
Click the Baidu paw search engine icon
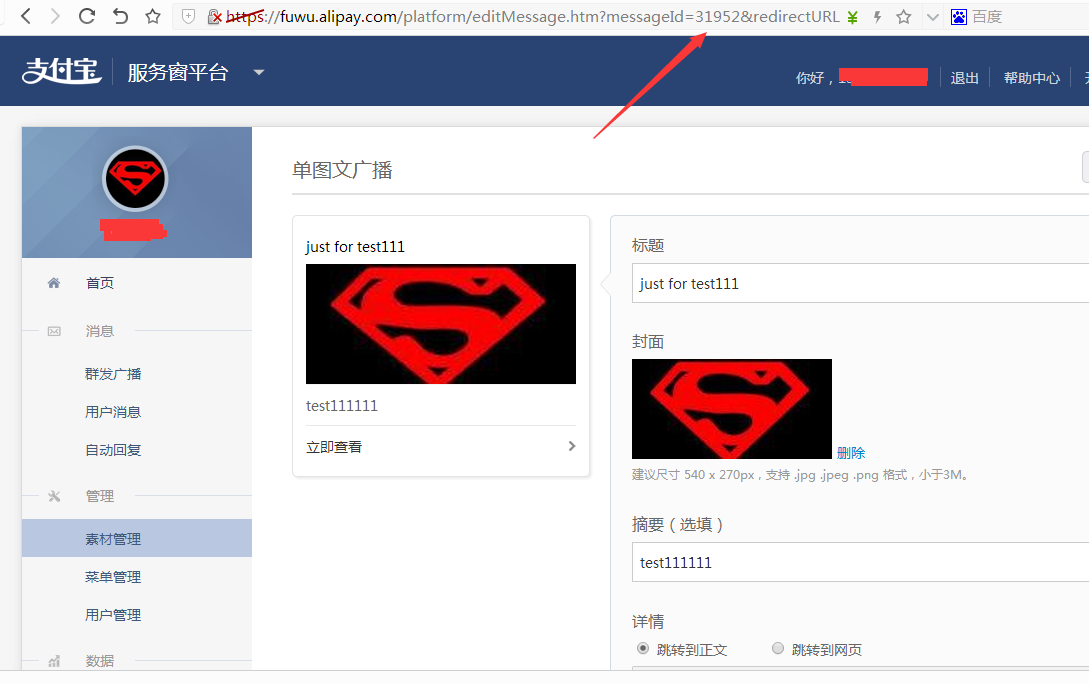point(958,17)
